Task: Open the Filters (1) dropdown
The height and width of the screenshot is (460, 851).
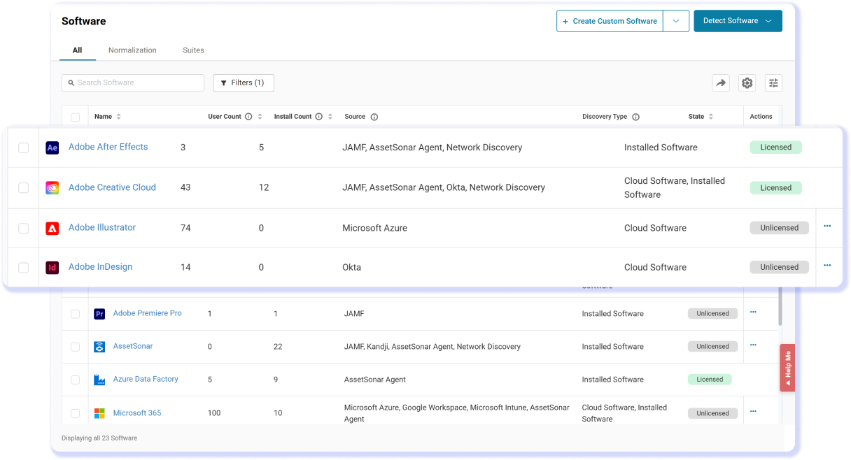Action: pos(243,83)
